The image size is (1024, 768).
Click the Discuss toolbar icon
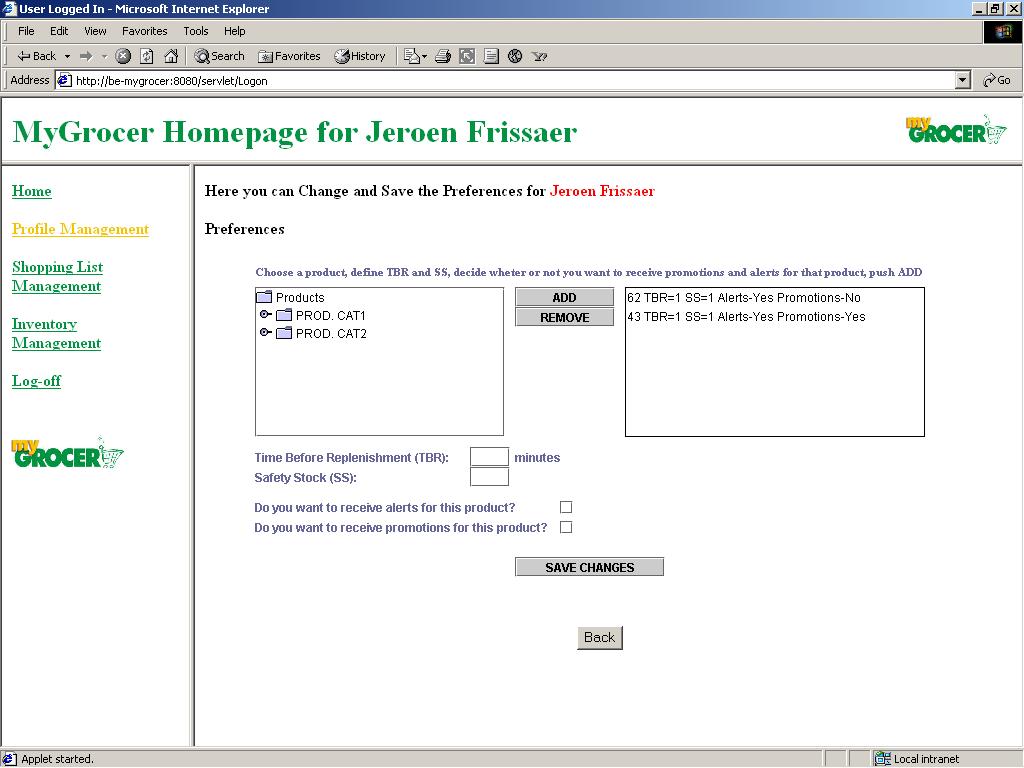pyautogui.click(x=491, y=56)
